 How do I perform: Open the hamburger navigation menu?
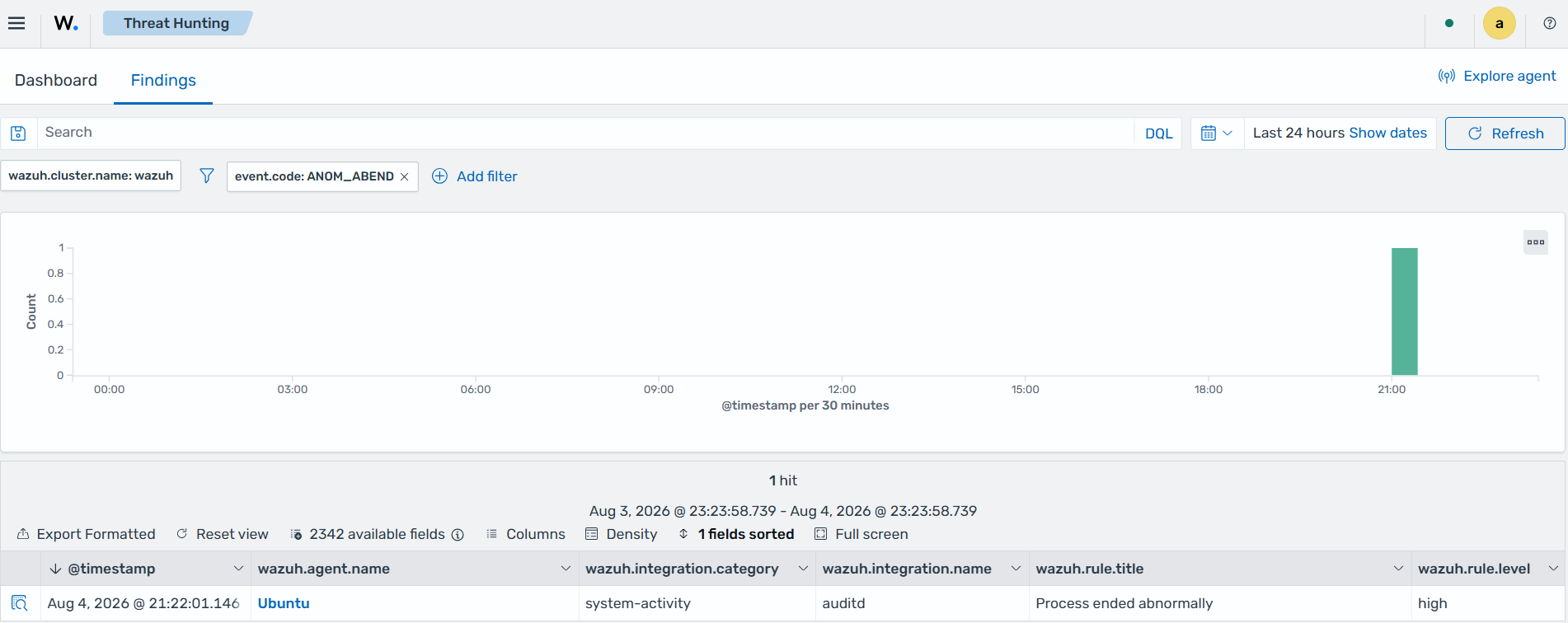click(16, 23)
